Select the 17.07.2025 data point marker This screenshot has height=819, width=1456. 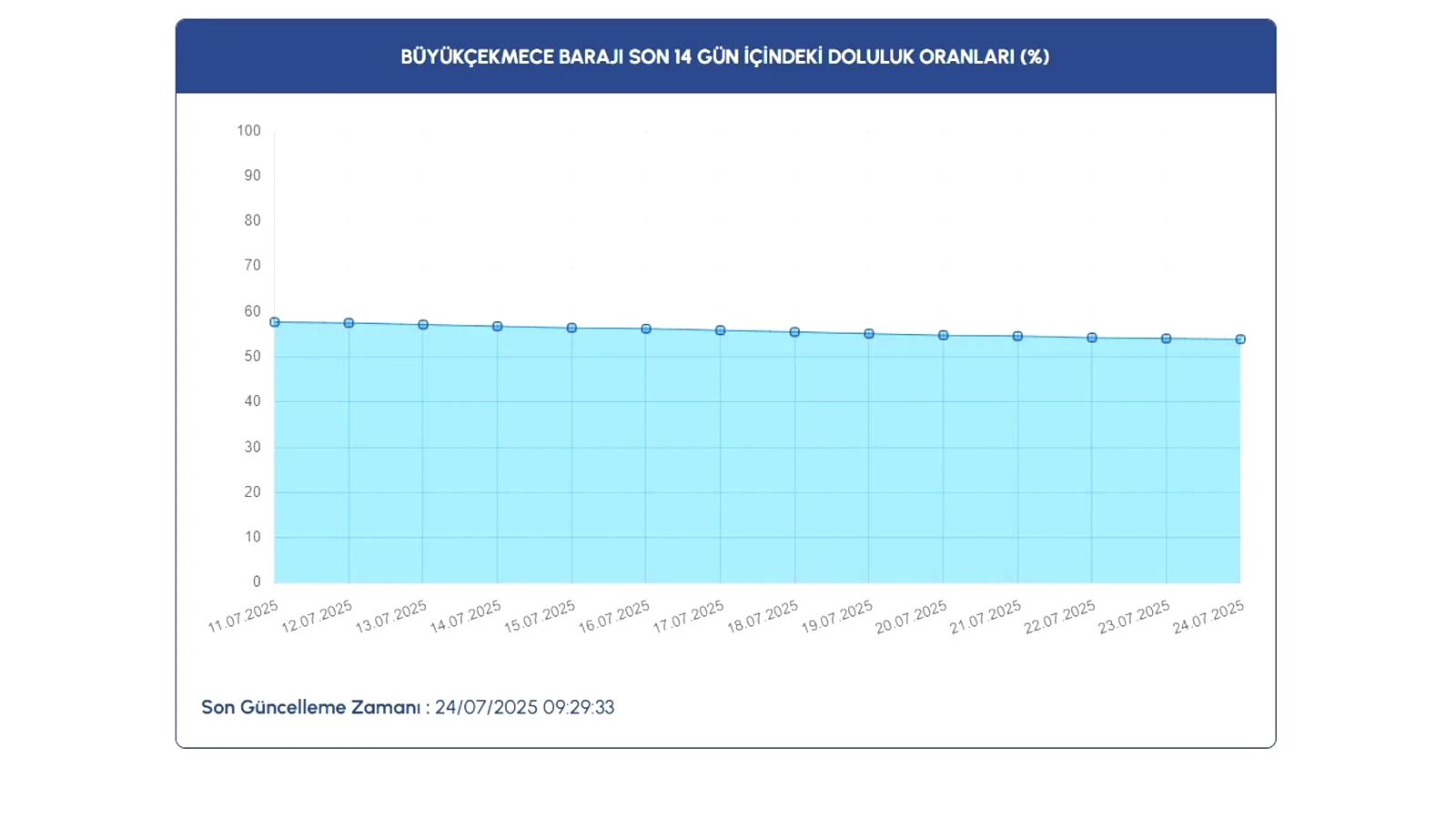(721, 330)
